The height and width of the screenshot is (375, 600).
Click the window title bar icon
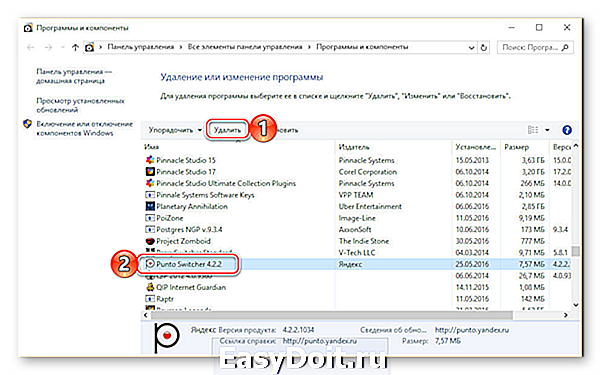[x=28, y=28]
